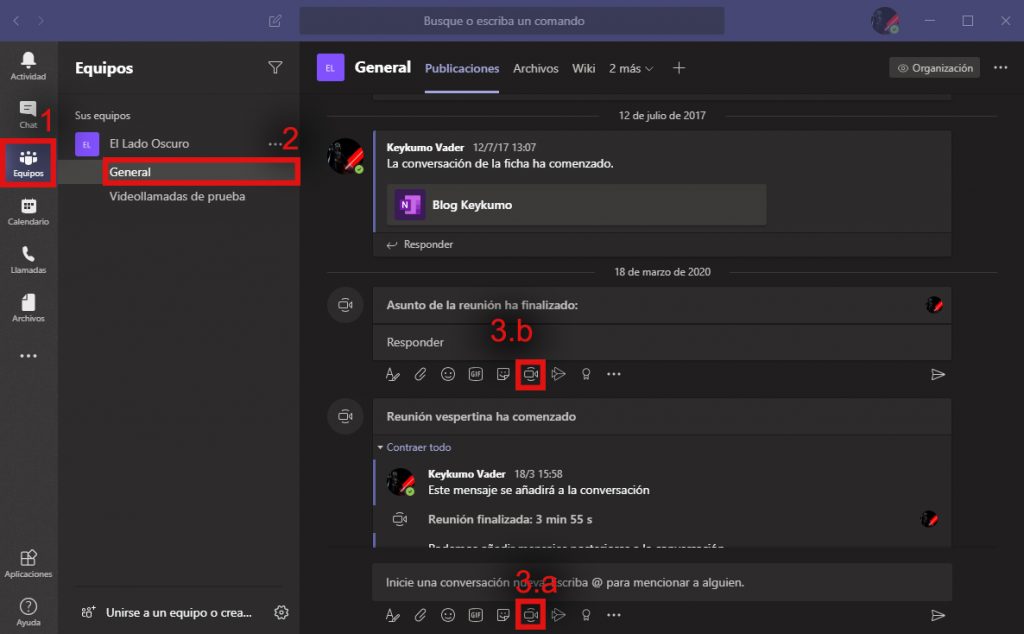Toggle message formatting options
Image resolution: width=1024 pixels, height=634 pixels.
tap(392, 615)
